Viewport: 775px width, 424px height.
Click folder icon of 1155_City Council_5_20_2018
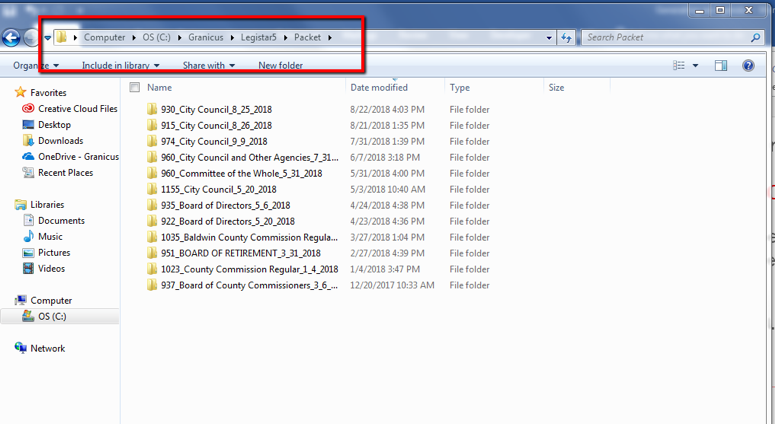(152, 189)
